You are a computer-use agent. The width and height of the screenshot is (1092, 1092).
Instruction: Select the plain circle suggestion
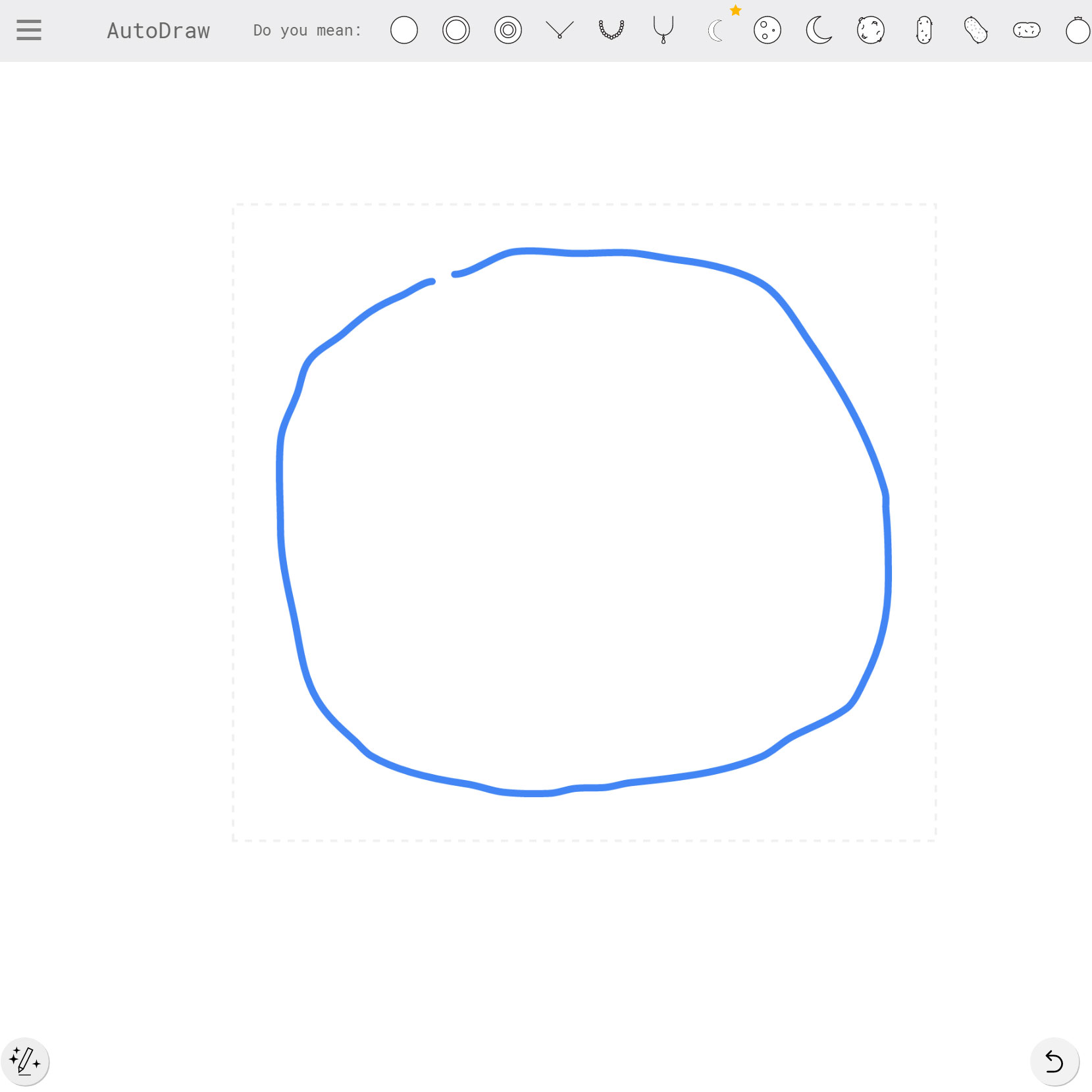(x=403, y=30)
